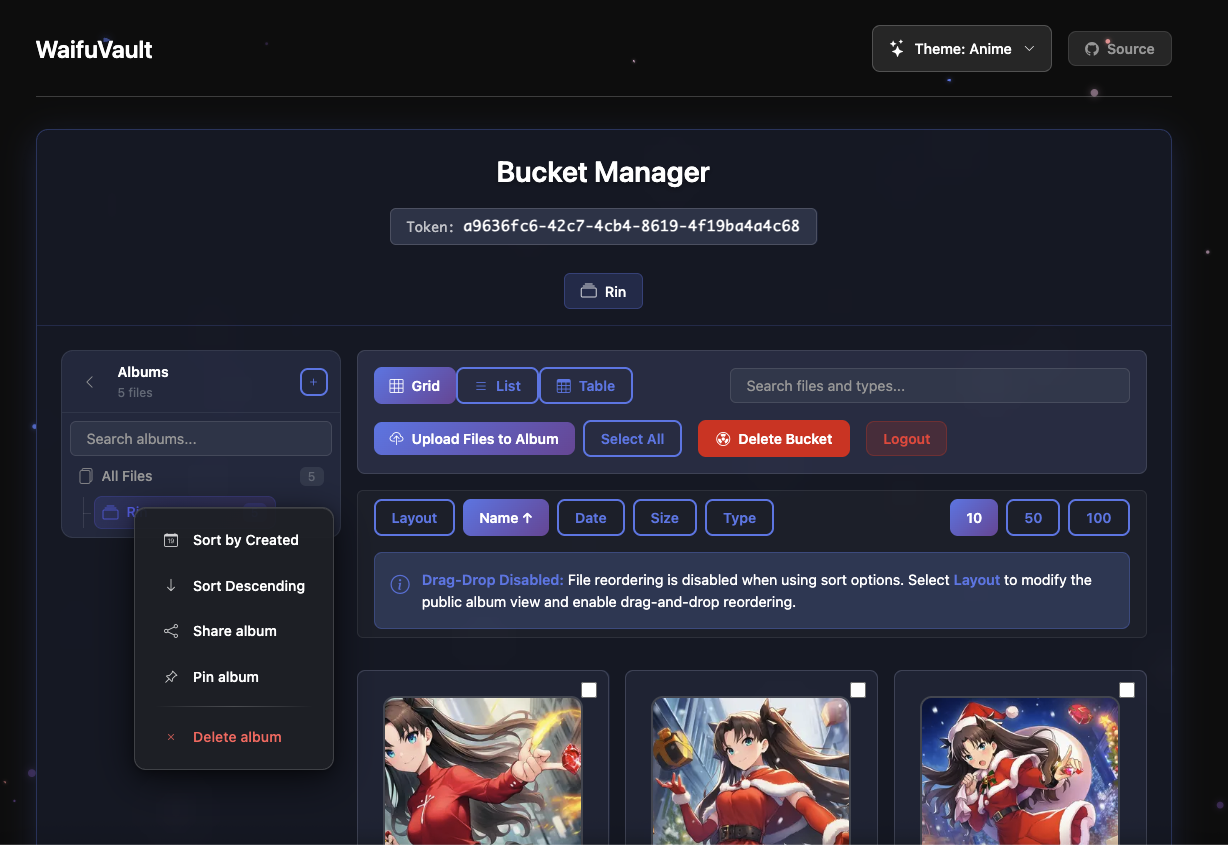Image resolution: width=1228 pixels, height=845 pixels.
Task: Click Upload Files to Album button
Action: point(474,439)
